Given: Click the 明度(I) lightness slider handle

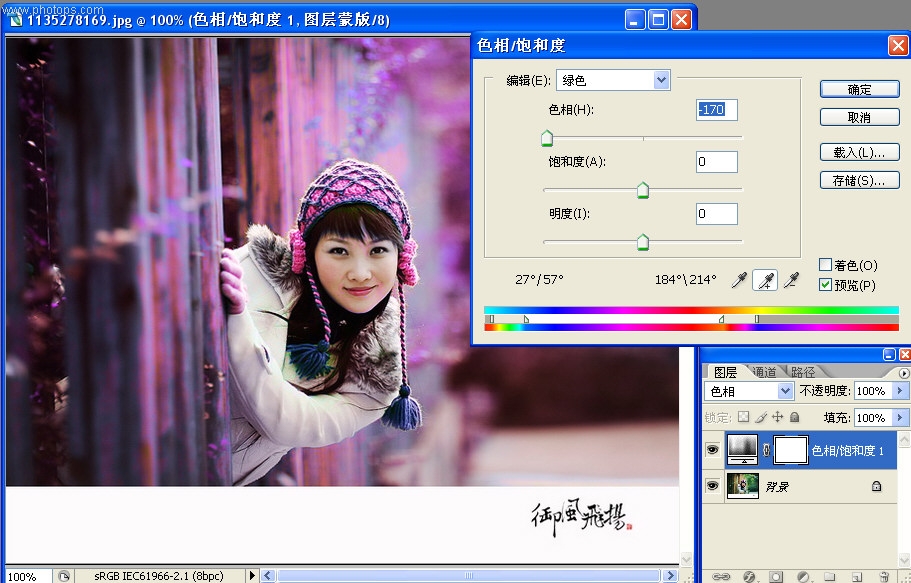Looking at the screenshot, I should point(643,242).
